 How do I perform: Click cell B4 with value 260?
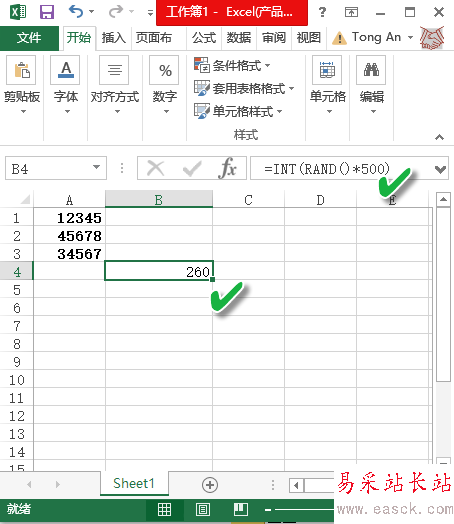click(x=159, y=271)
